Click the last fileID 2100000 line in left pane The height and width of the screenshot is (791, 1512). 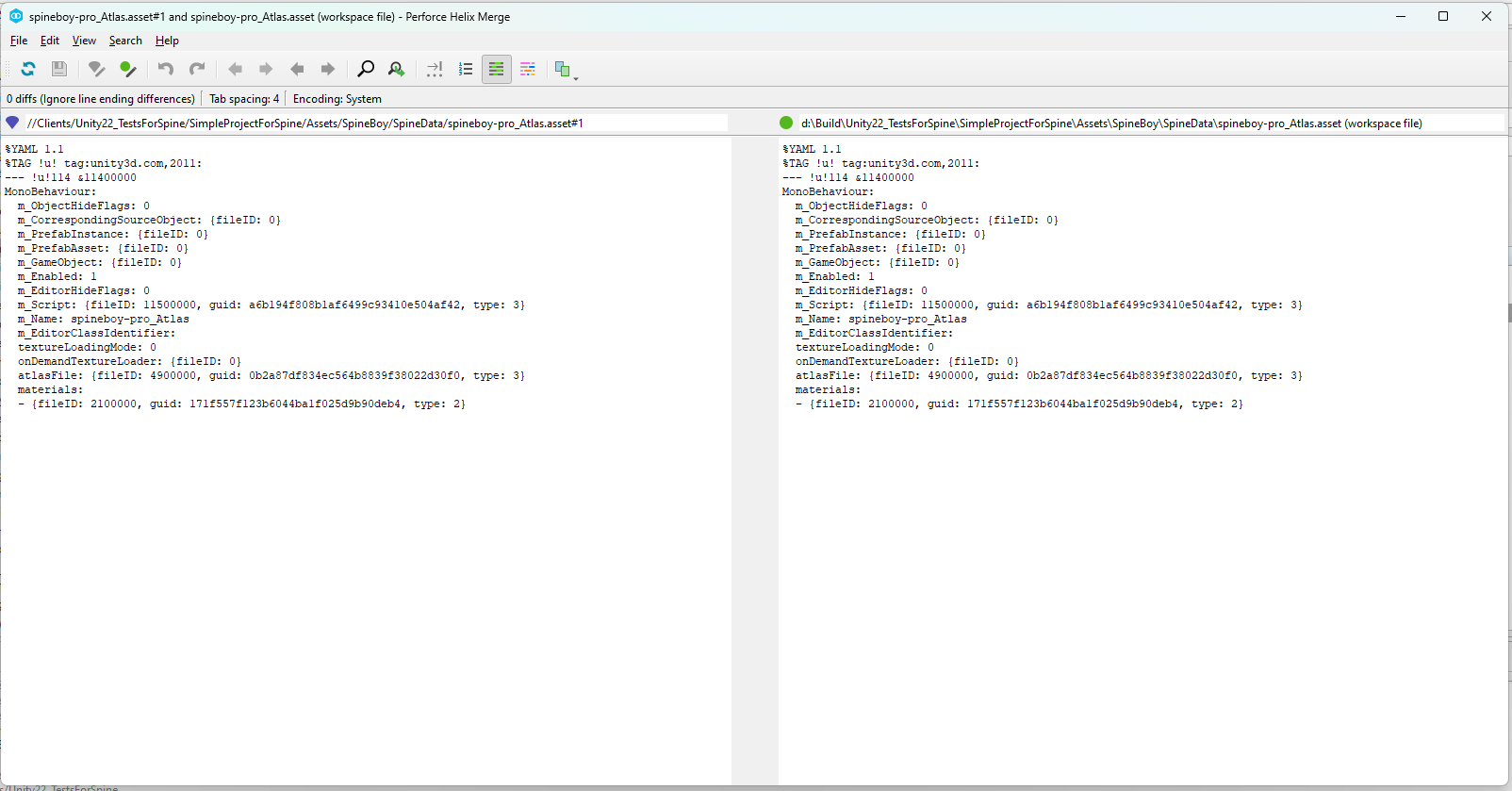242,404
